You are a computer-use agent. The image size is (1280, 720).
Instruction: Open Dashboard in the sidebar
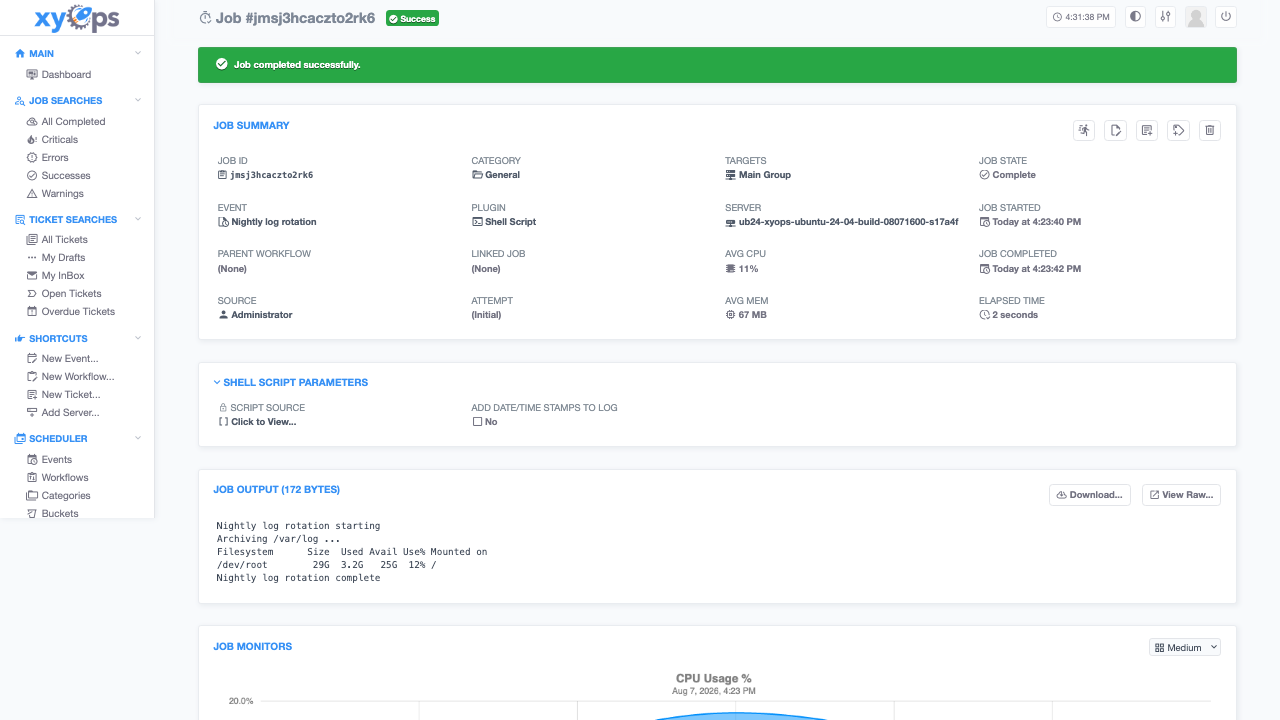pos(66,75)
